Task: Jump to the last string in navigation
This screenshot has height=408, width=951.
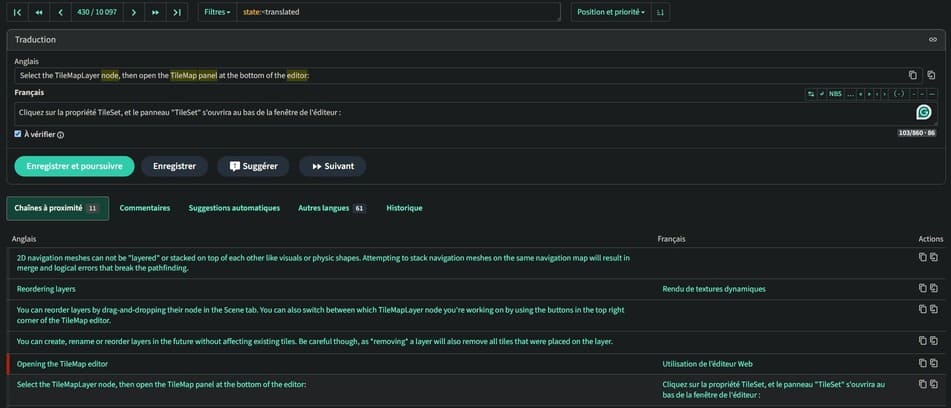Action: pos(176,12)
